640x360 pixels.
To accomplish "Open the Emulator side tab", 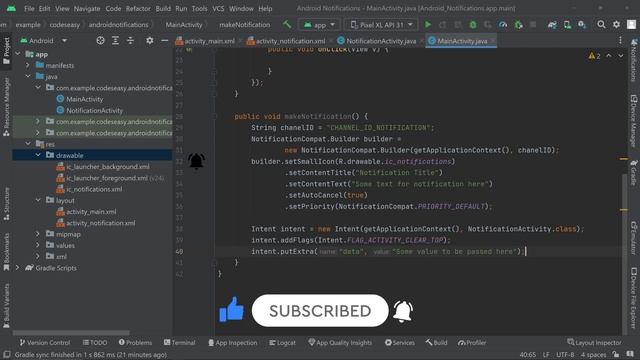I will point(634,238).
